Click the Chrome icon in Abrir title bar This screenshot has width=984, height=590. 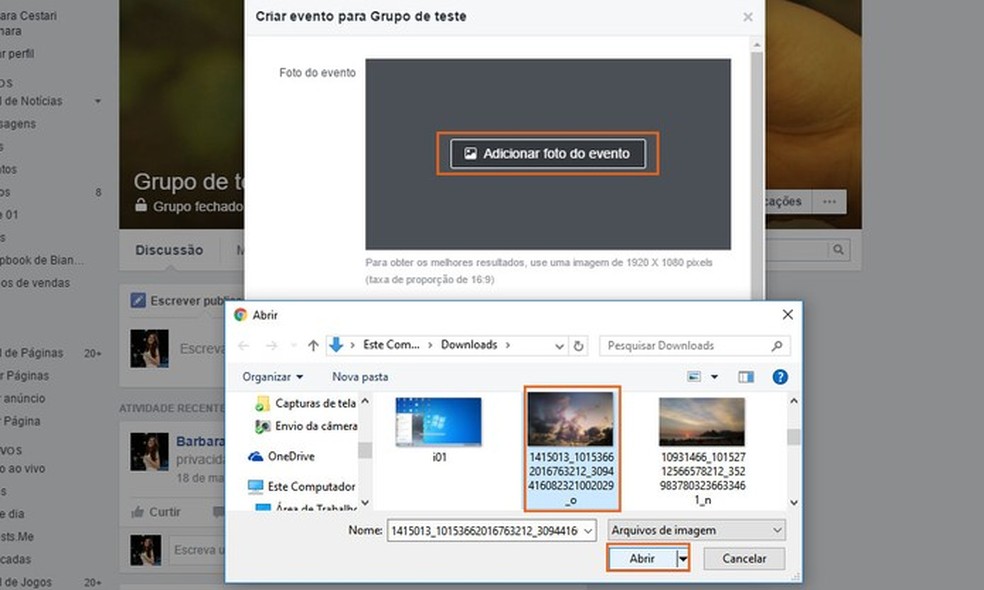[x=240, y=314]
